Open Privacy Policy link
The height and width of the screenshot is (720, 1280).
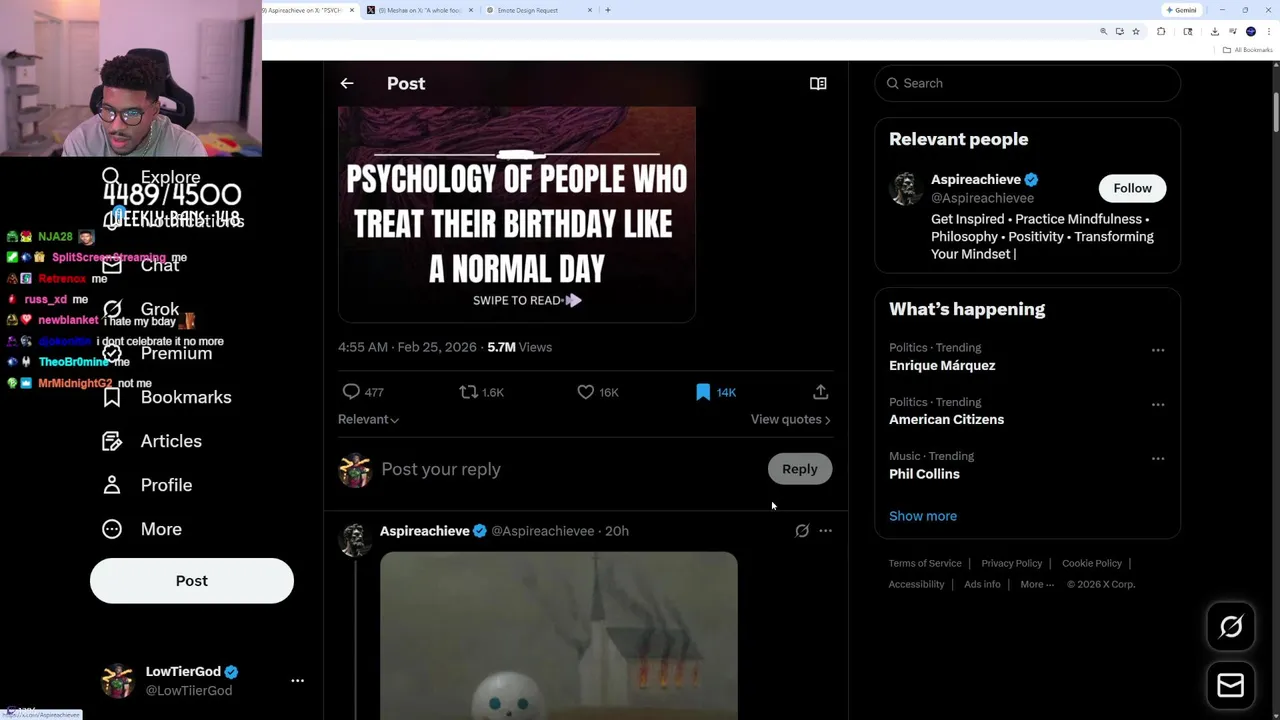[1011, 563]
